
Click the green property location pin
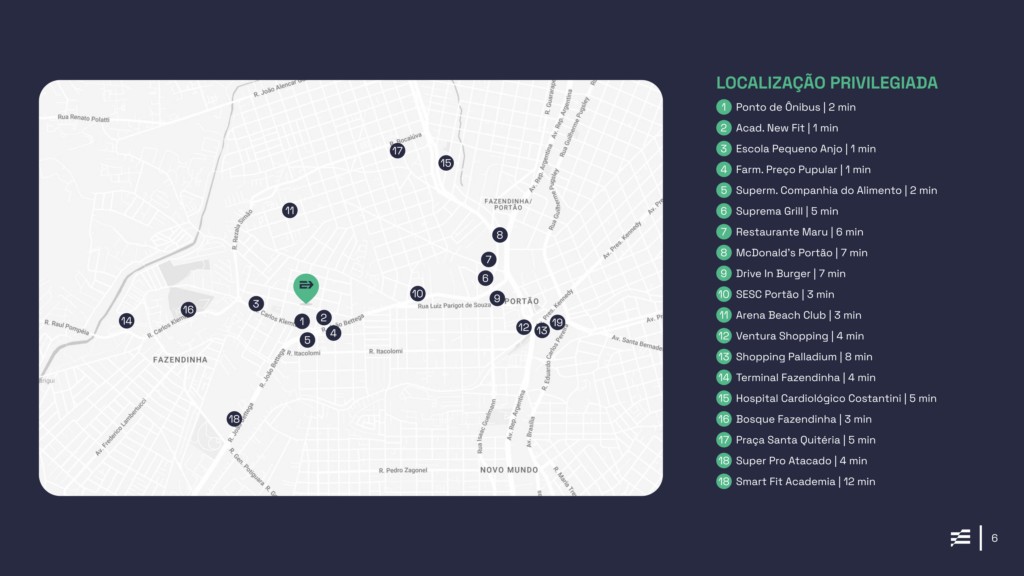[306, 288]
